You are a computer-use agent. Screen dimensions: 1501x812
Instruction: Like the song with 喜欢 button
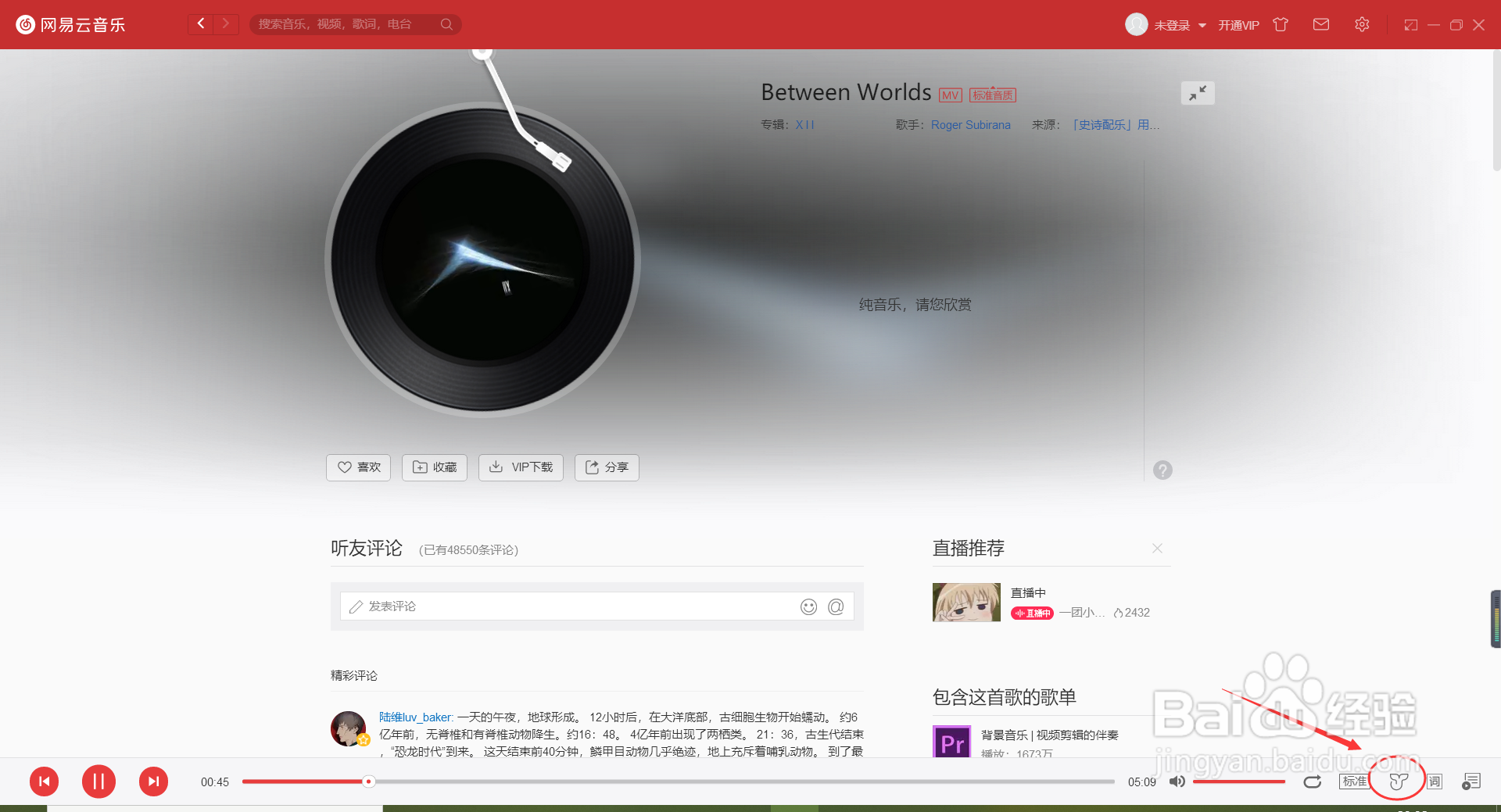(x=358, y=467)
